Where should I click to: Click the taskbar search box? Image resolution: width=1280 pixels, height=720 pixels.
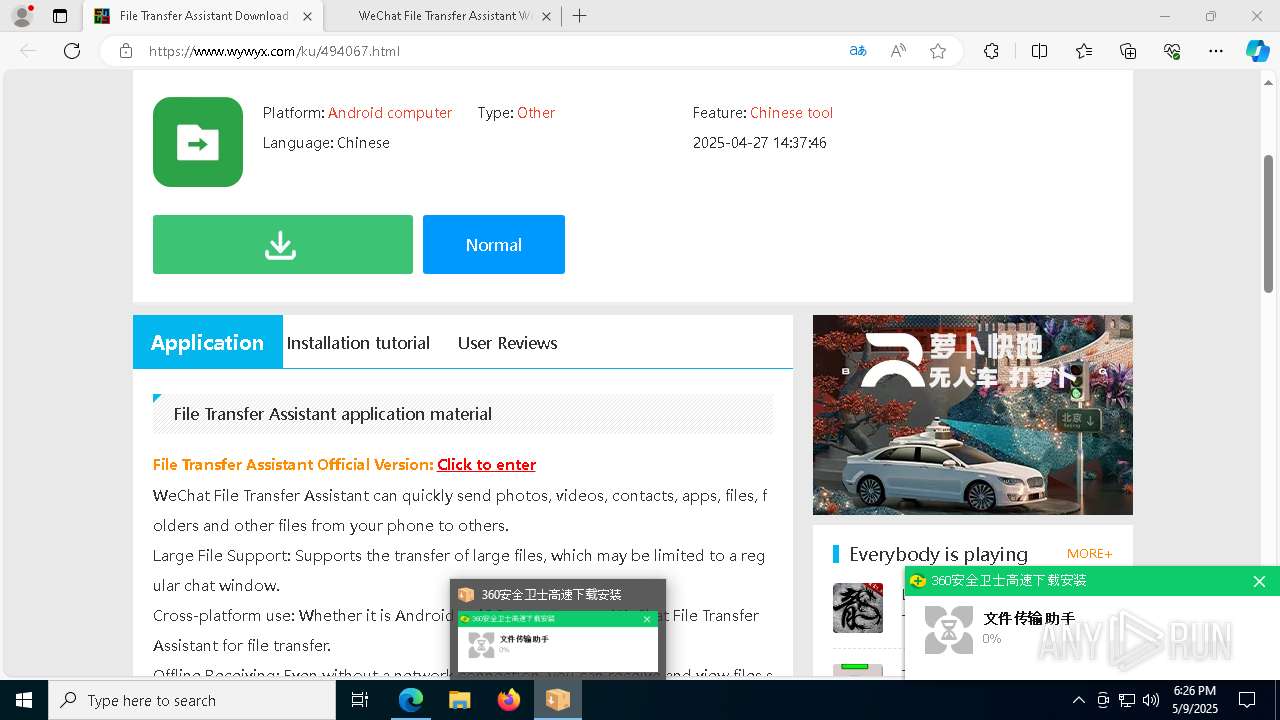[x=192, y=700]
